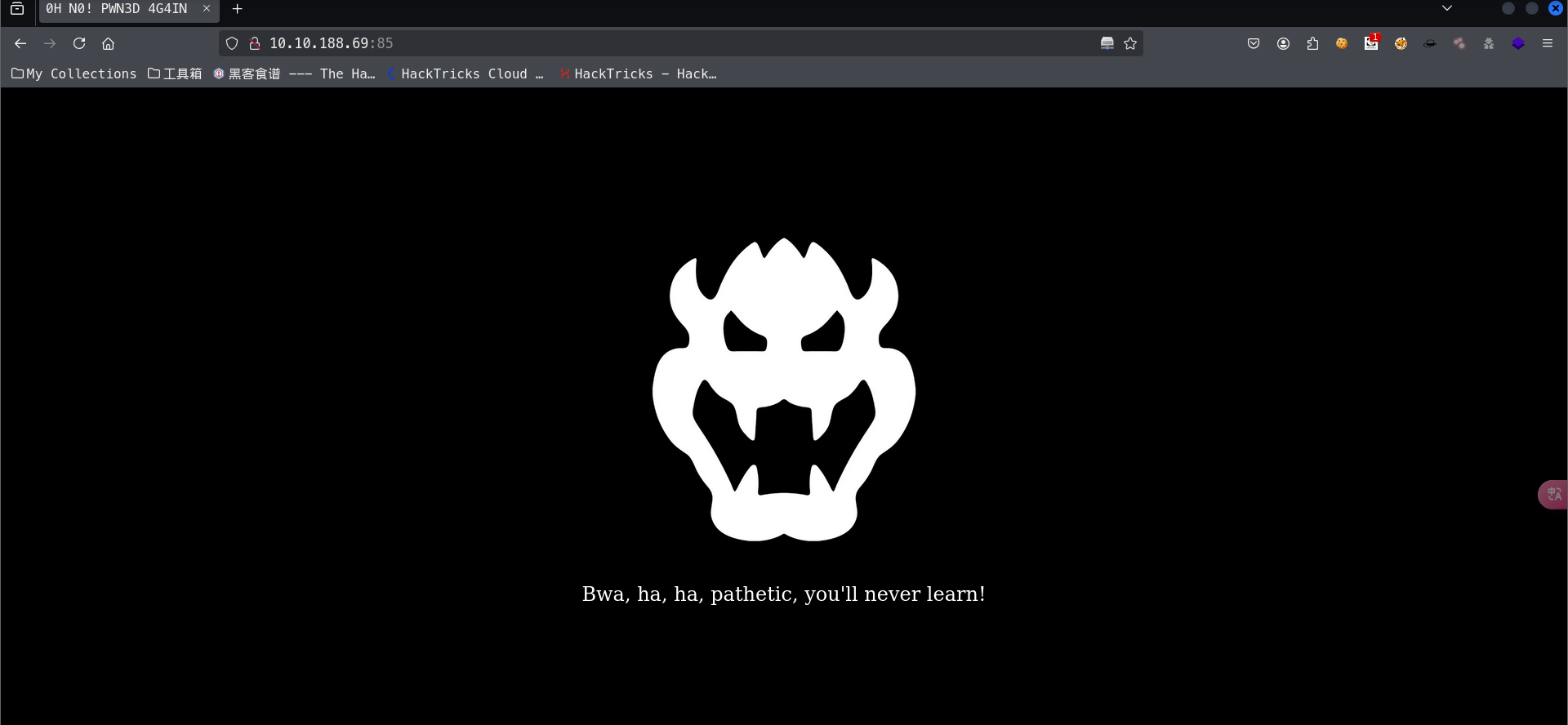Open HackTricks - Hack… bookmark

pyautogui.click(x=639, y=73)
